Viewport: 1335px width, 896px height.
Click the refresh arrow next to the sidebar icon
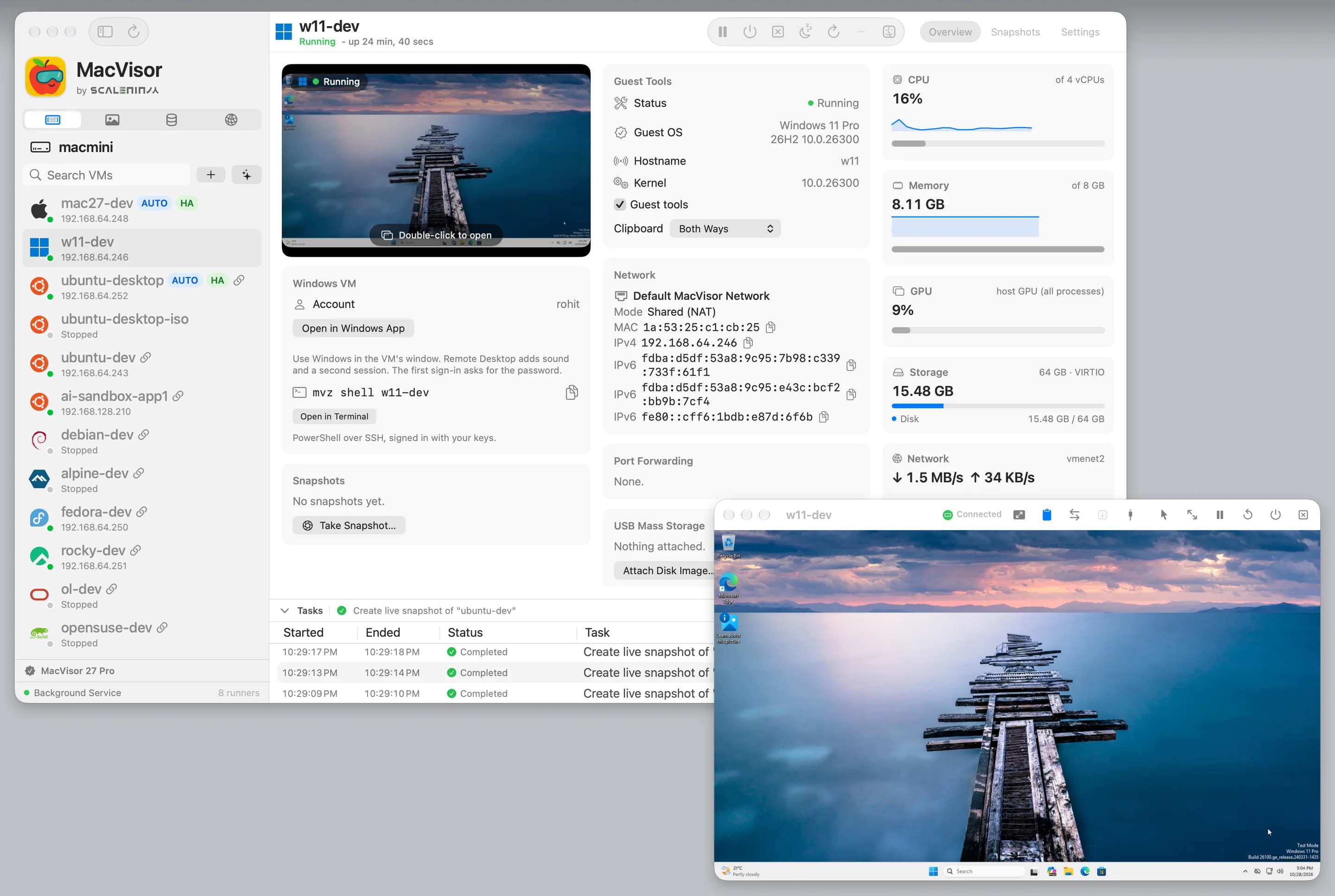(x=133, y=32)
